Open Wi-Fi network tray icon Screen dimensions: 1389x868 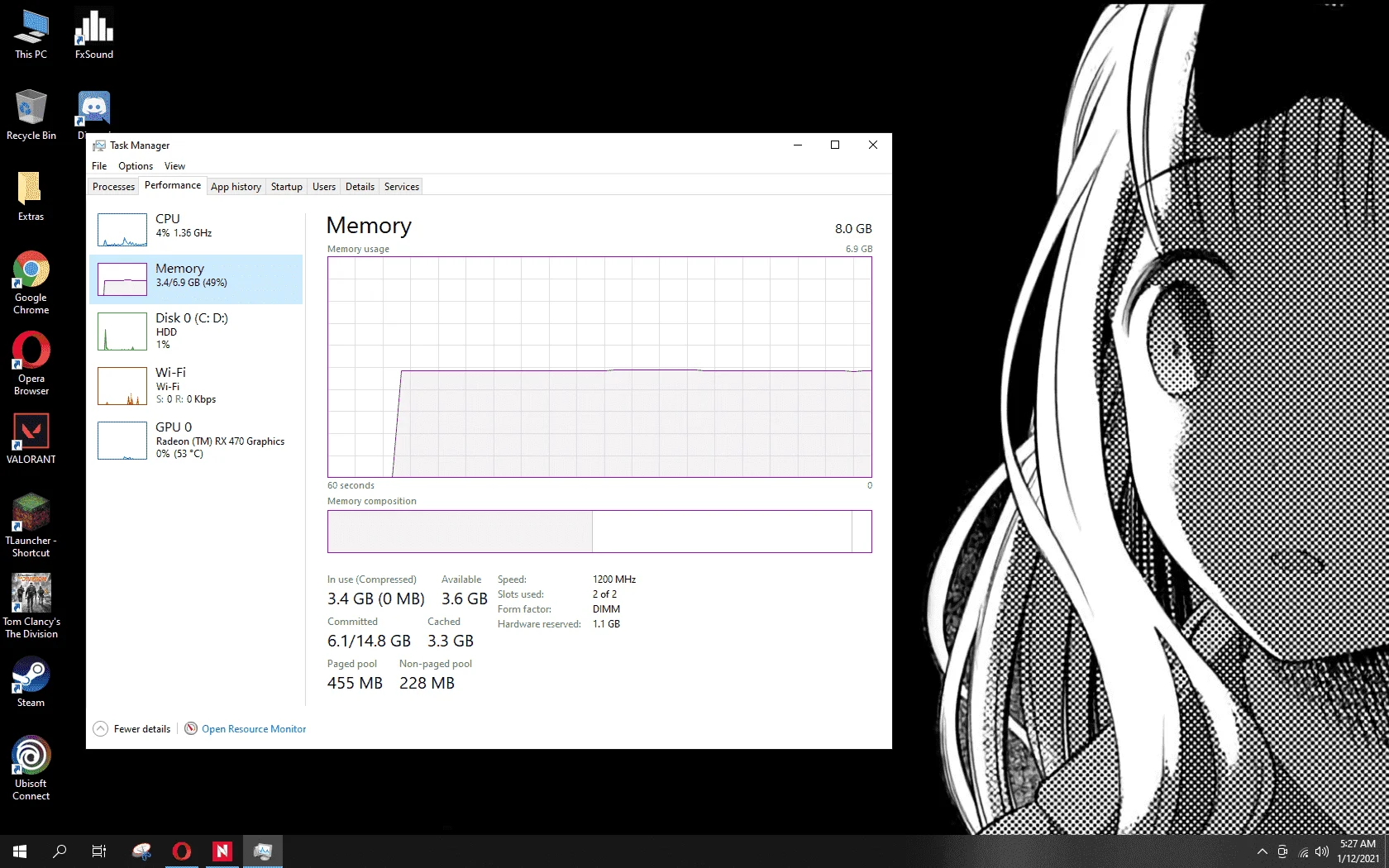pos(1303,851)
